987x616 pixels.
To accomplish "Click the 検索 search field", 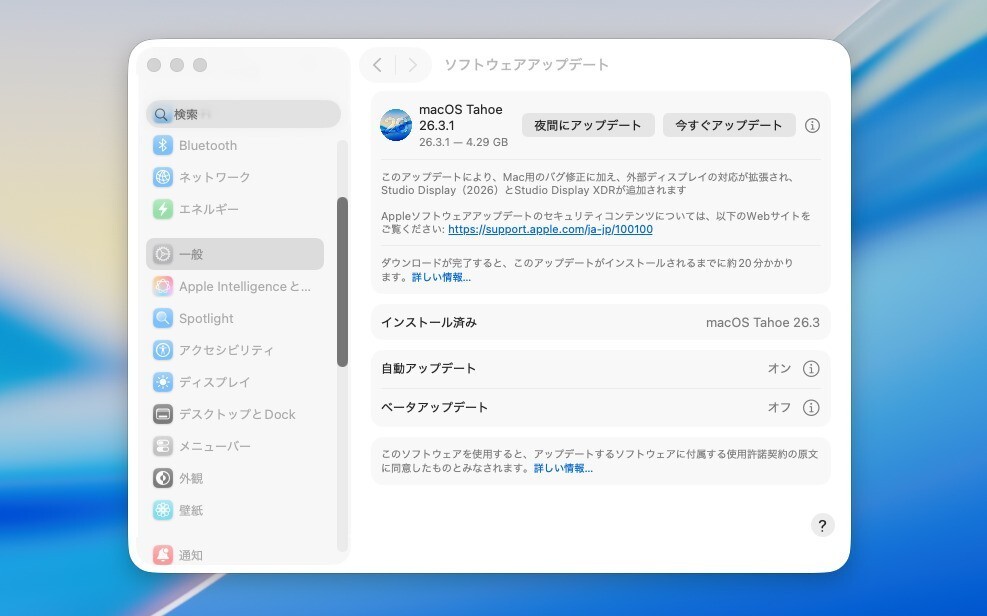I will (x=244, y=115).
